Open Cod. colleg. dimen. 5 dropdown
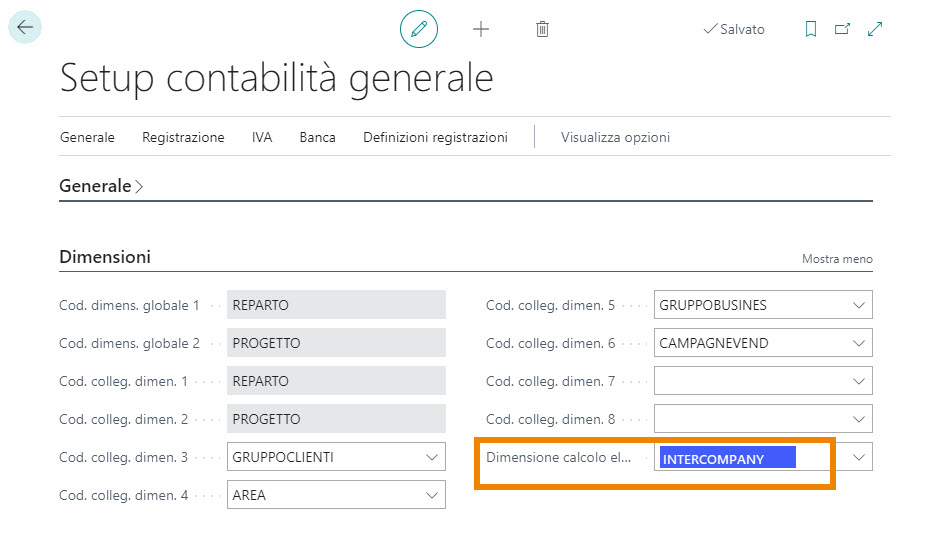This screenshot has height=534, width=935. [x=858, y=305]
